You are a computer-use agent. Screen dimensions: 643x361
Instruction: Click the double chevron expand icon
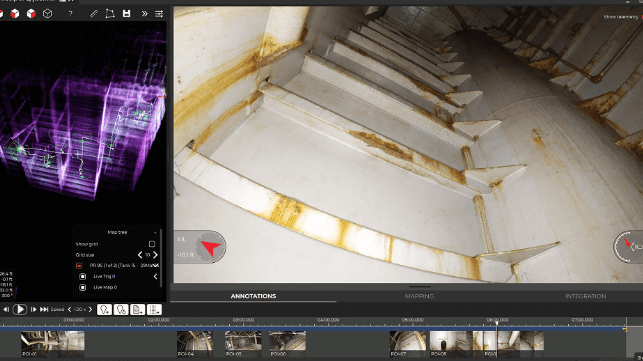click(144, 14)
